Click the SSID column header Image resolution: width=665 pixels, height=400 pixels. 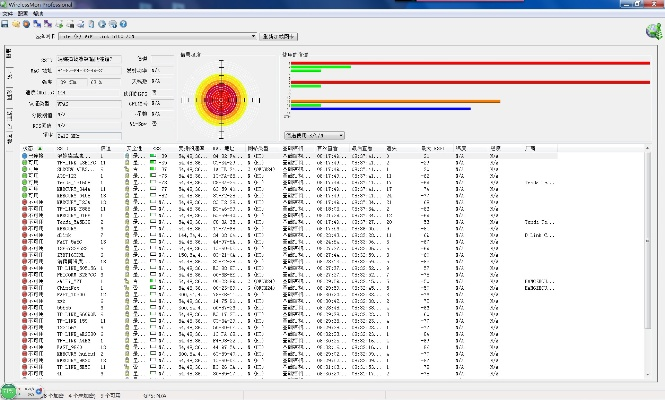pos(62,149)
